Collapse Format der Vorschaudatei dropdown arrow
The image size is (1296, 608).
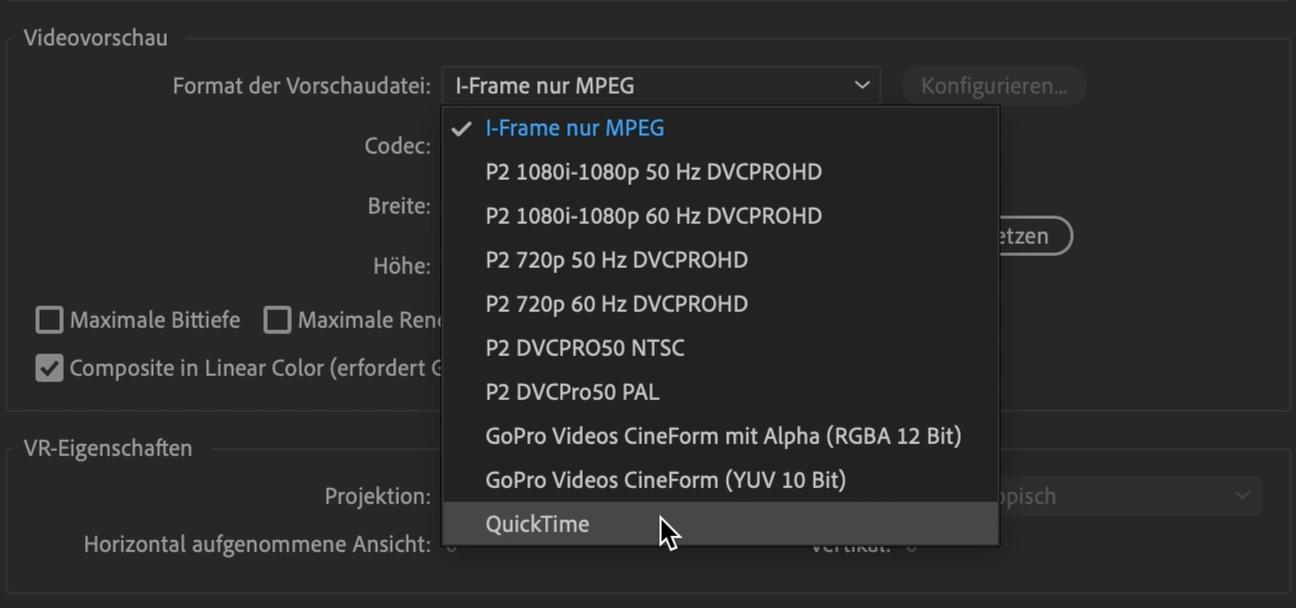pos(861,86)
